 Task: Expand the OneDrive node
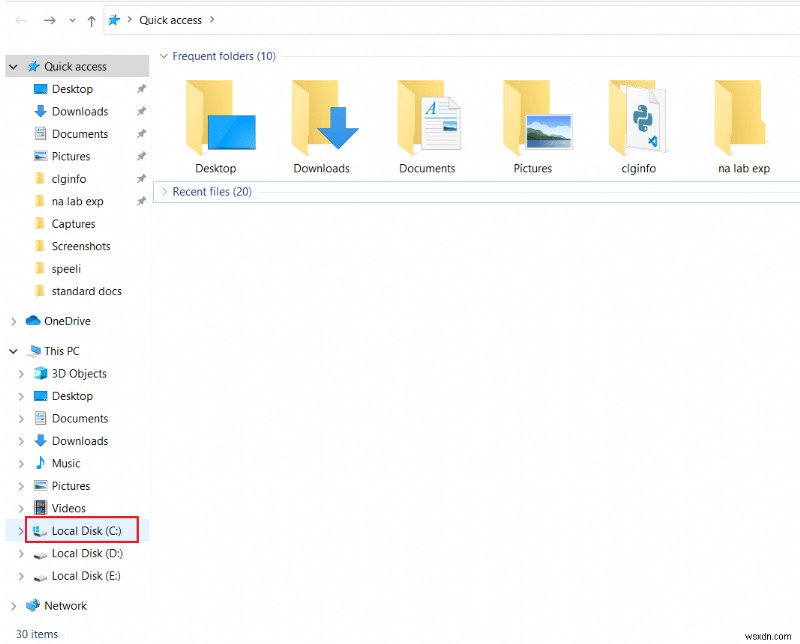click(x=13, y=321)
